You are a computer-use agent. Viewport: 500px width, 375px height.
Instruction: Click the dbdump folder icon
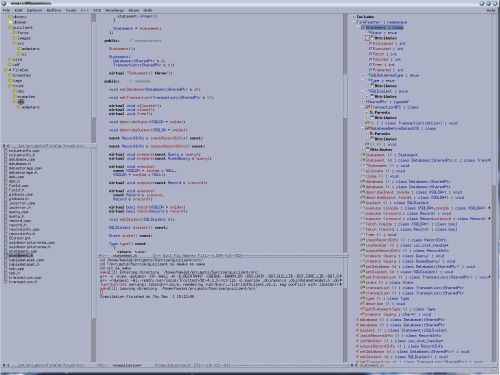coord(10,22)
